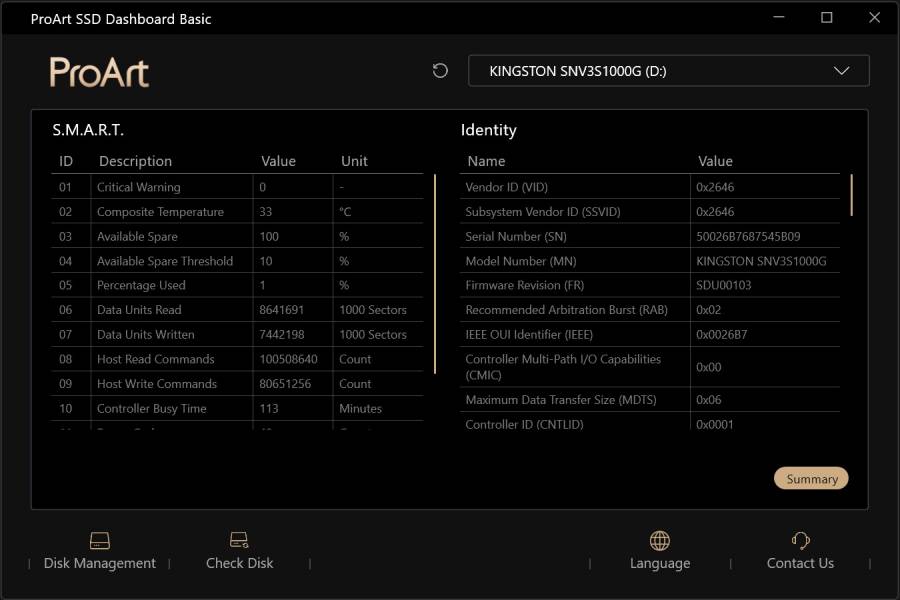This screenshot has width=900, height=600.
Task: Close the ProArt SSD Dashboard window
Action: [x=874, y=17]
